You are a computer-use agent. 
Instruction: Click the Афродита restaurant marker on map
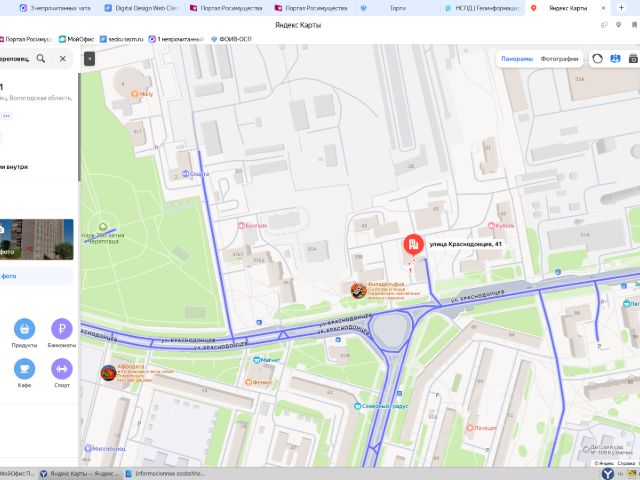click(x=109, y=373)
